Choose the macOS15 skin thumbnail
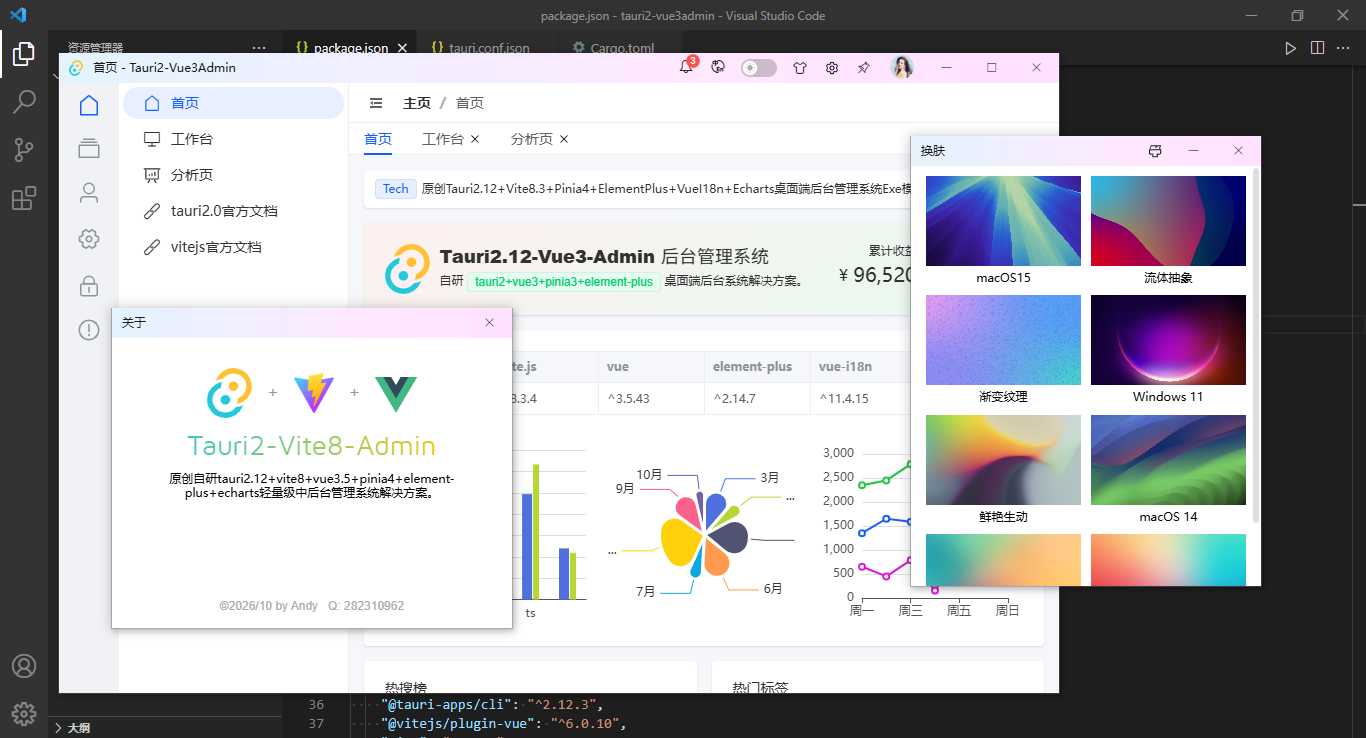Viewport: 1366px width, 738px height. coord(1003,221)
